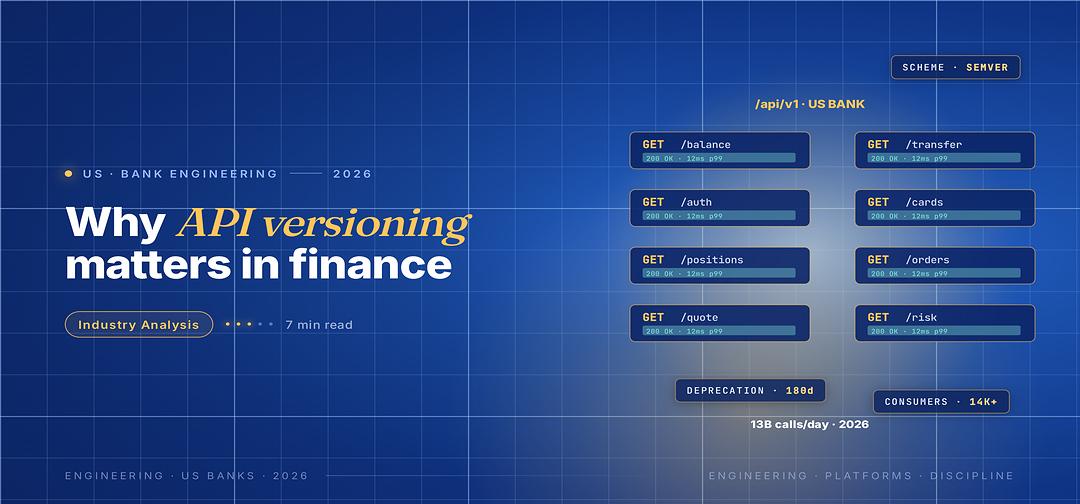Click the 200 OK status bar under /risk
This screenshot has height=504, width=1080.
tap(944, 331)
